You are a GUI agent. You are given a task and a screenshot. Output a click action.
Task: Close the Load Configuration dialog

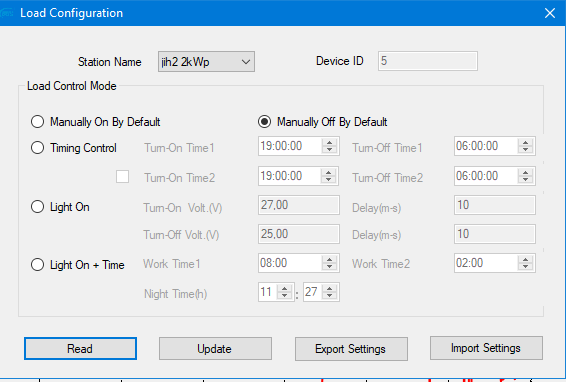(550, 13)
